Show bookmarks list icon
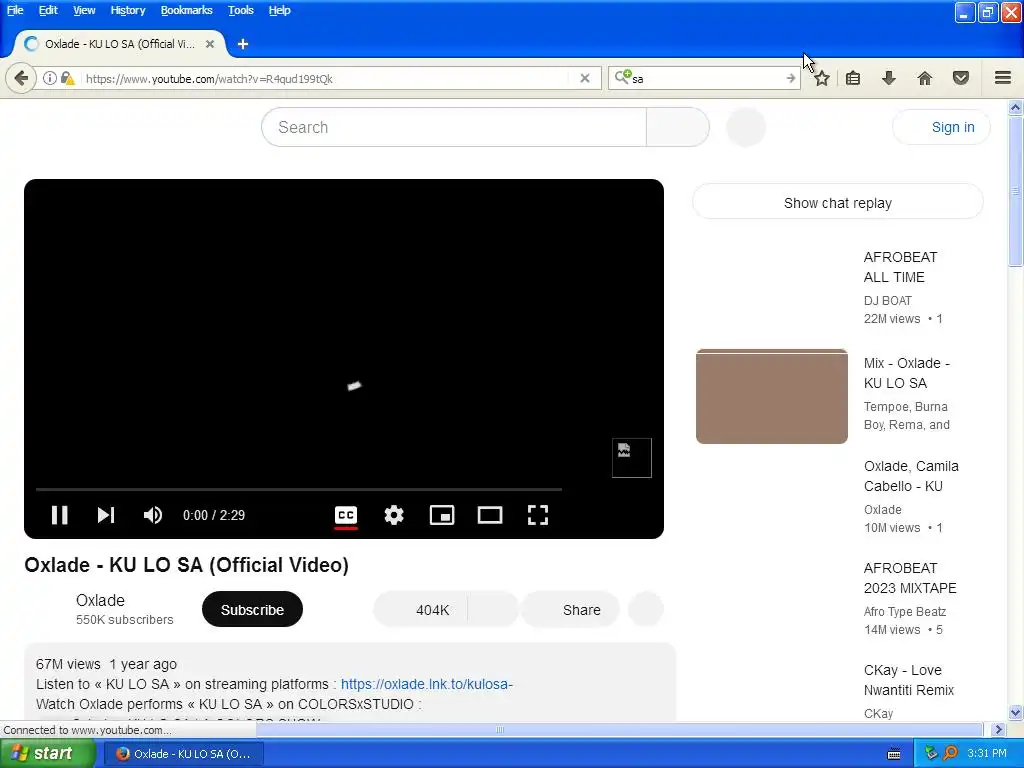1024x768 pixels. (x=853, y=78)
